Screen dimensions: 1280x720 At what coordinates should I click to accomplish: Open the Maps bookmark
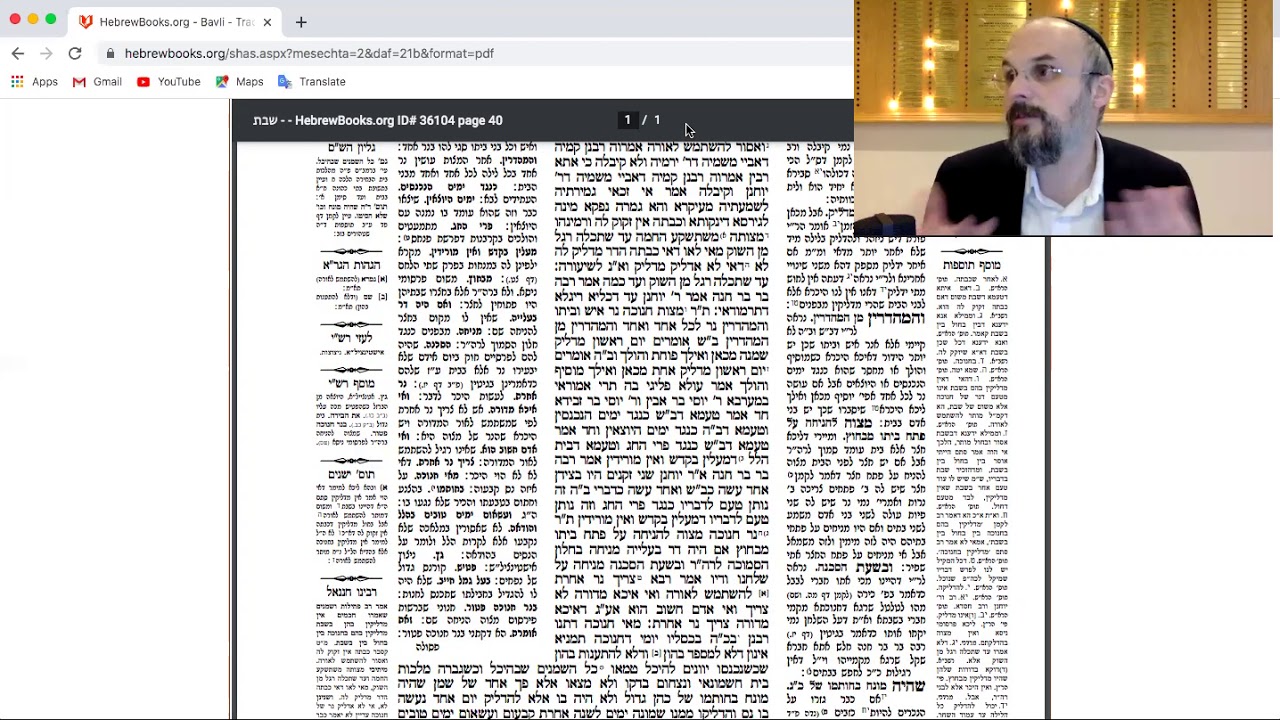point(240,82)
